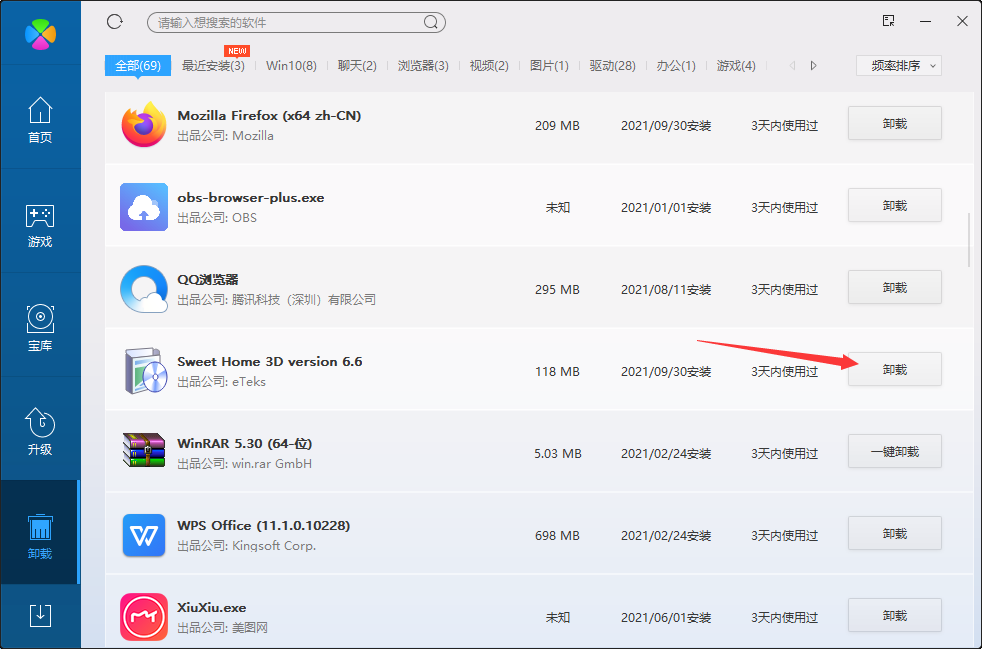Click publisher Kingsoft Corp. text
The height and width of the screenshot is (649, 982).
274,546
